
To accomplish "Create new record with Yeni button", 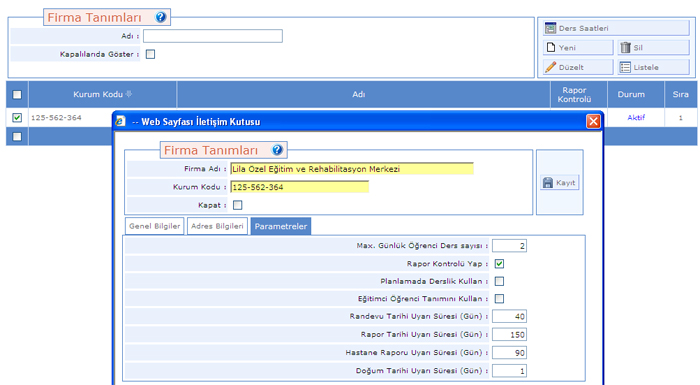I will [x=578, y=47].
